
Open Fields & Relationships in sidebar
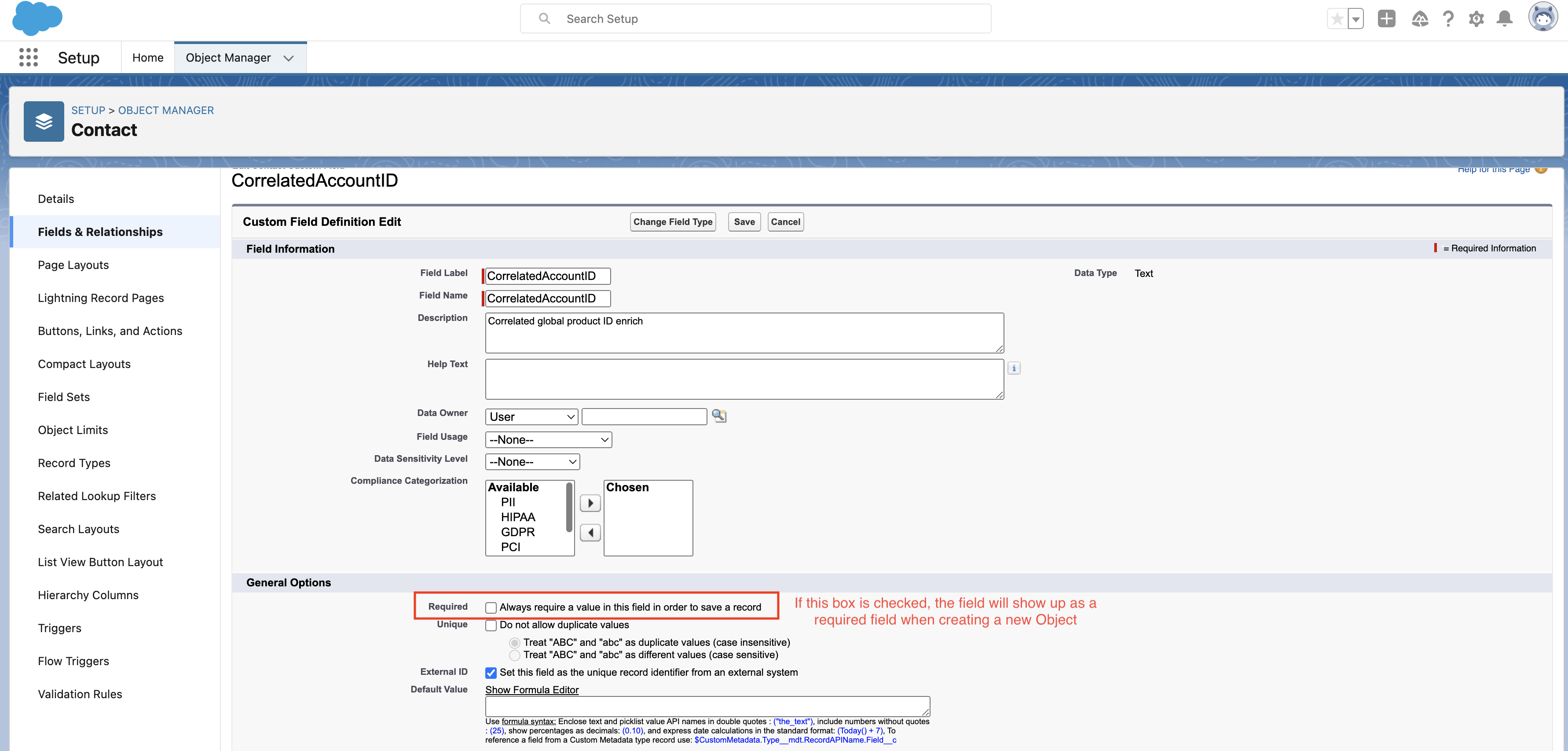tap(100, 232)
